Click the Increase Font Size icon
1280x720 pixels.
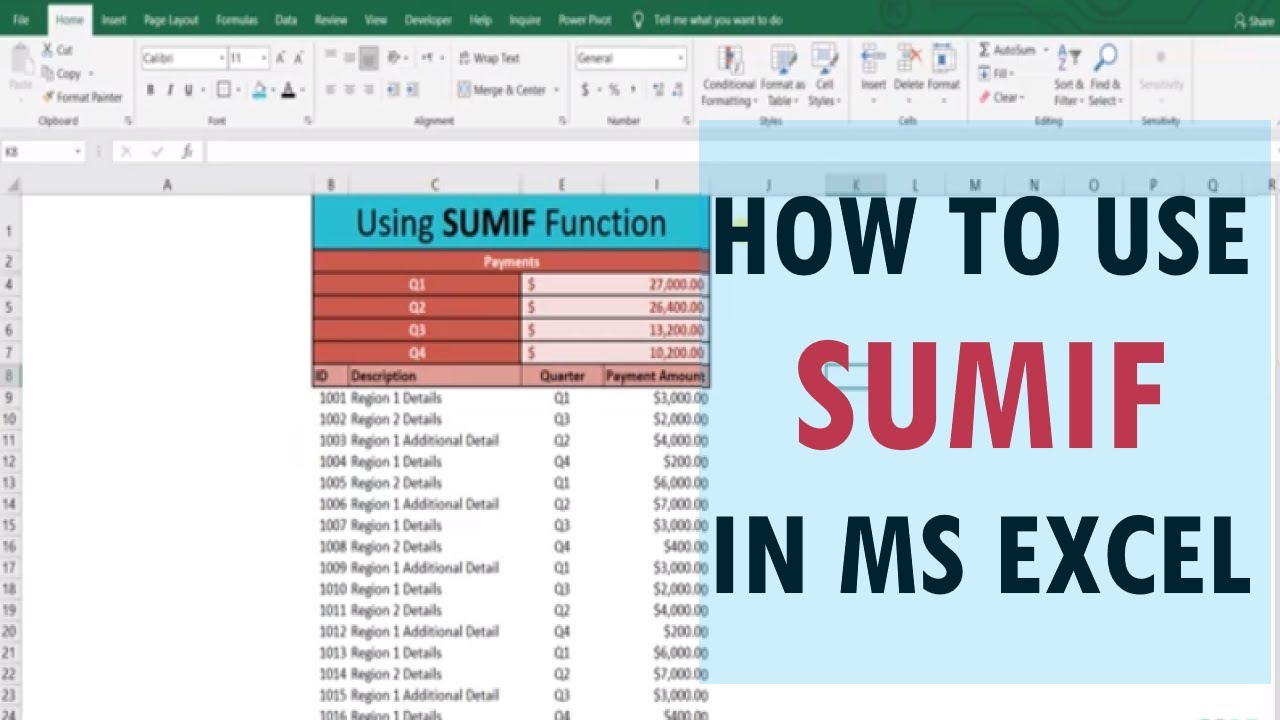[281, 58]
